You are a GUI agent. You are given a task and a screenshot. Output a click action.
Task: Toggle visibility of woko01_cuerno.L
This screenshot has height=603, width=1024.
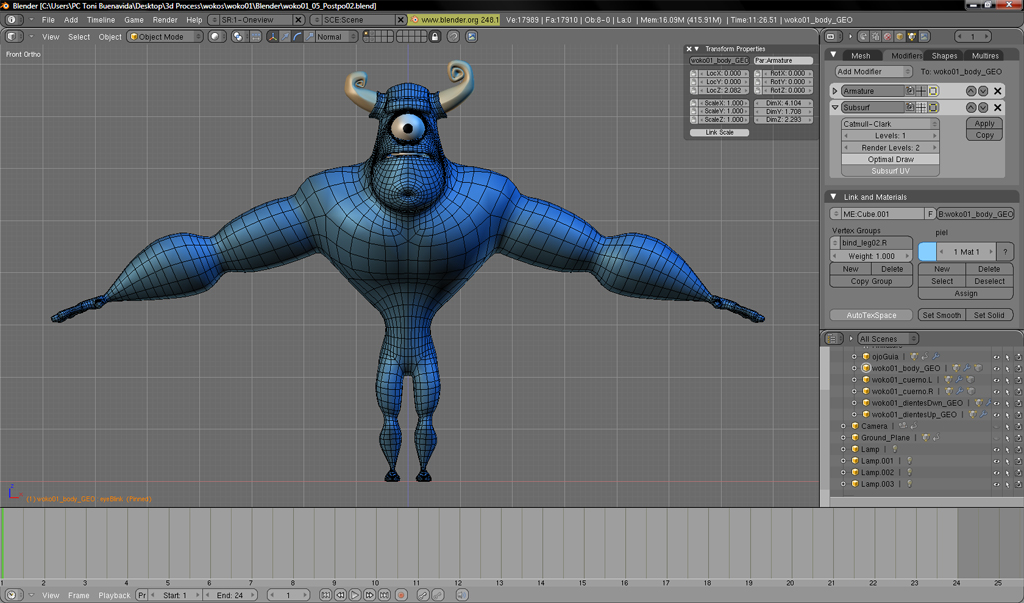tap(996, 380)
